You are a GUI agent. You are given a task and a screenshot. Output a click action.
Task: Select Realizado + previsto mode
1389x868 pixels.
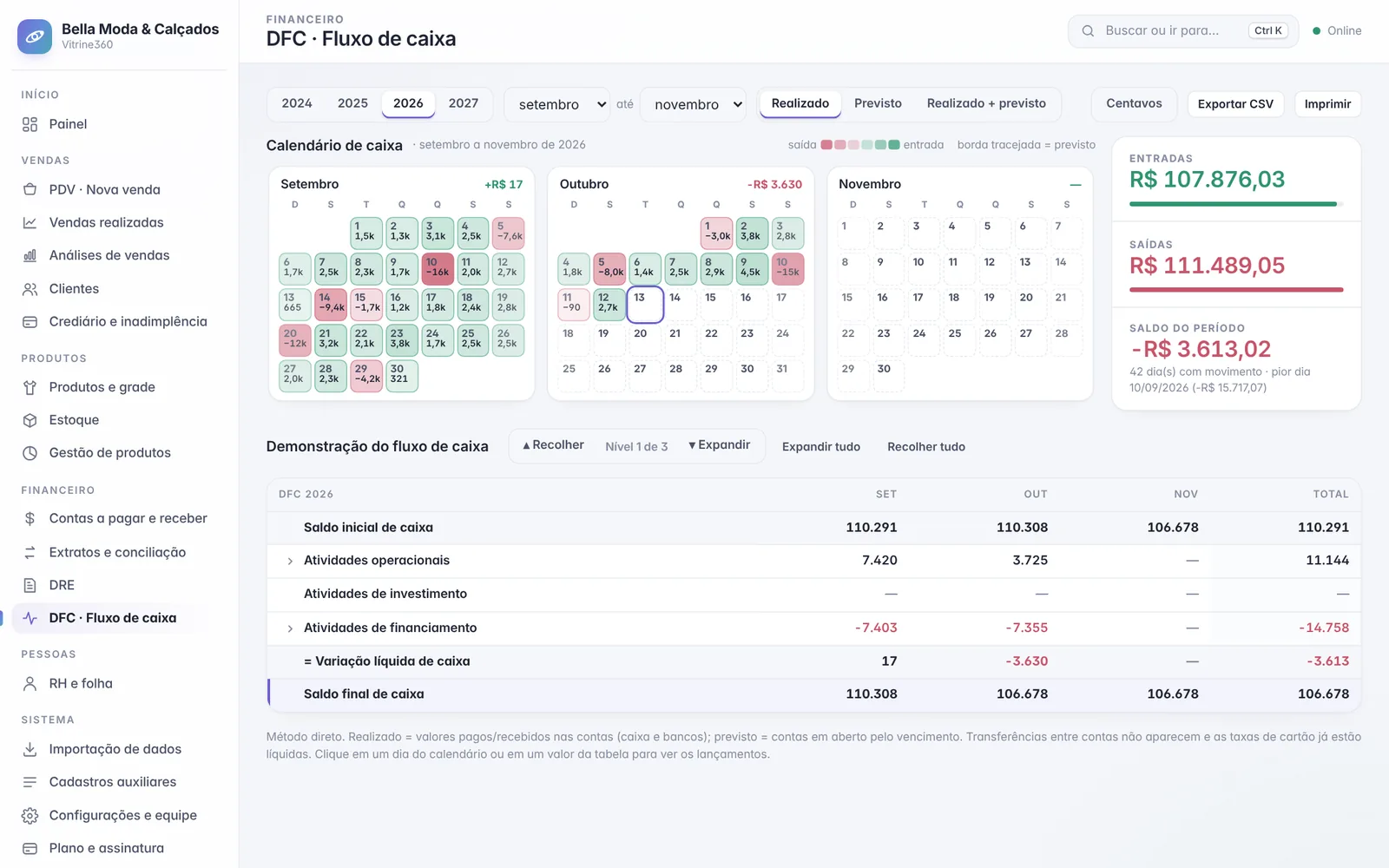pyautogui.click(x=986, y=103)
